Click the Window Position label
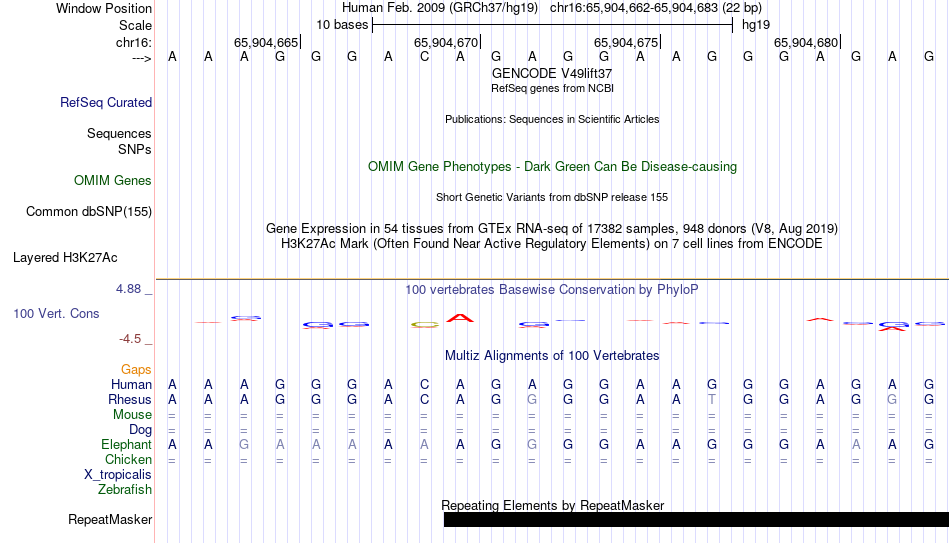This screenshot has height=543, width=950. (x=104, y=8)
